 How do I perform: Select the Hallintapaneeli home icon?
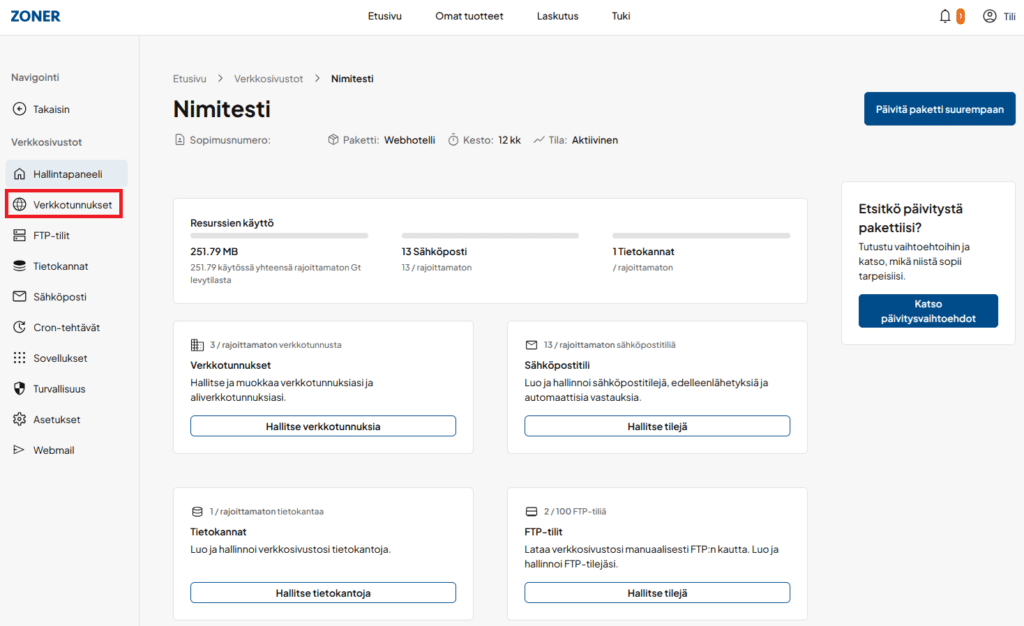19,174
